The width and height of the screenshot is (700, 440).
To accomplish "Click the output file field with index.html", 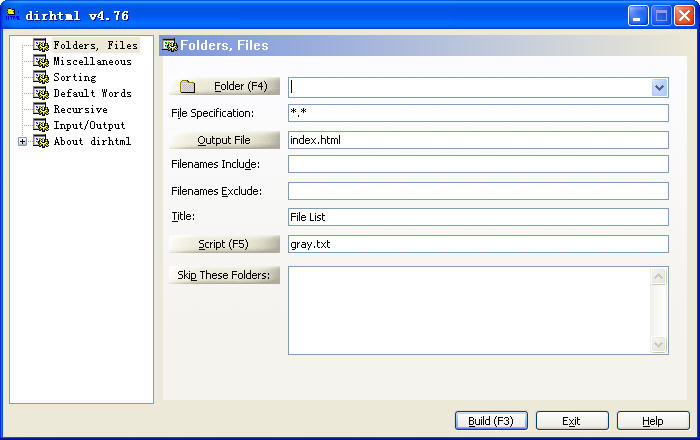I will (478, 140).
